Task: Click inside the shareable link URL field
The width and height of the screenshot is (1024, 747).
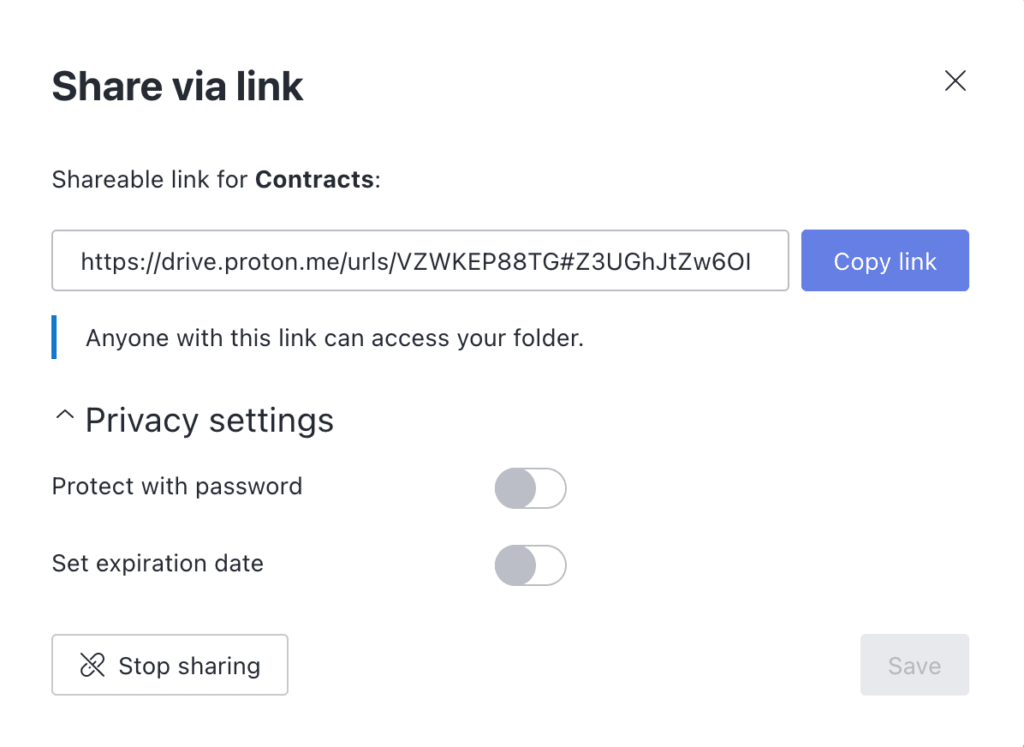Action: pos(420,261)
